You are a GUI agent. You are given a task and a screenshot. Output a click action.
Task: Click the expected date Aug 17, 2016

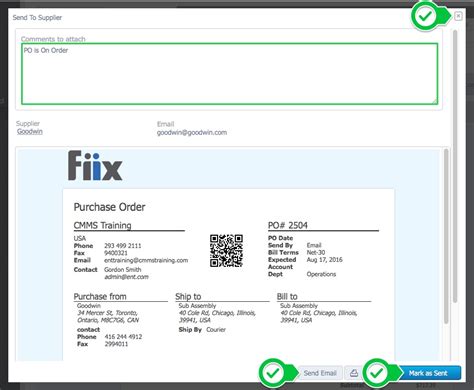pyautogui.click(x=324, y=260)
